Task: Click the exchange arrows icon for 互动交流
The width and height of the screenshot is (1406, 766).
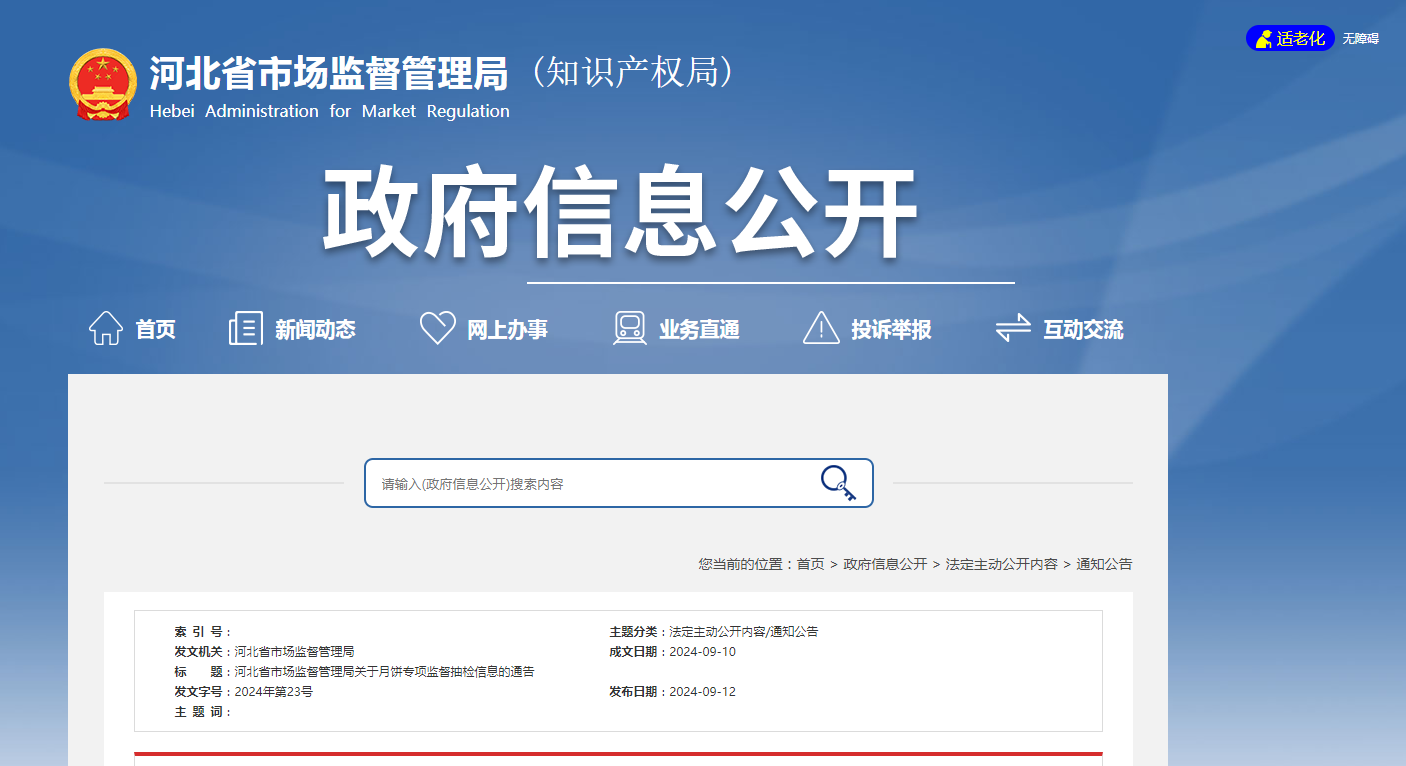Action: (1013, 328)
